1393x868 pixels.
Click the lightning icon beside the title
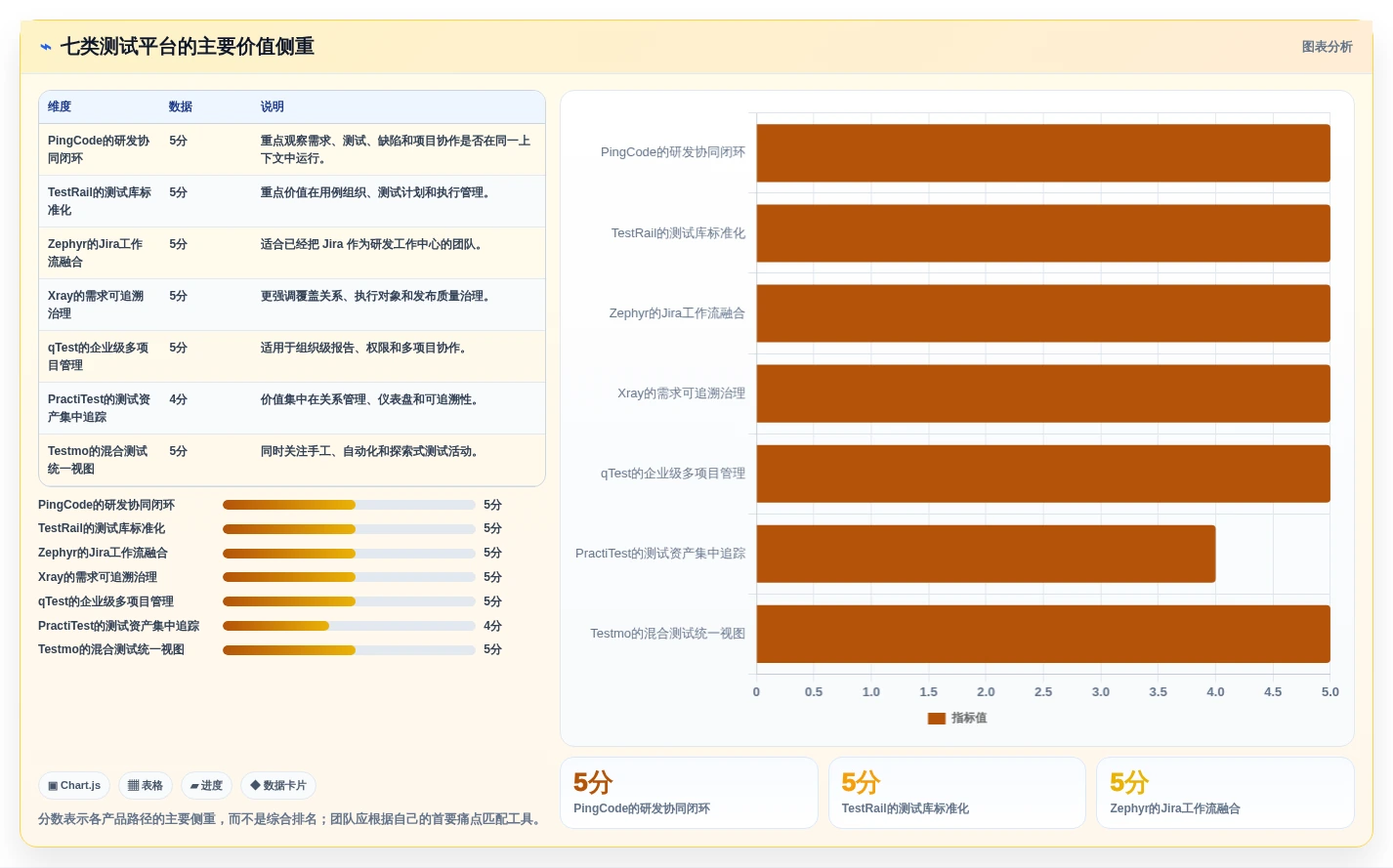tap(46, 47)
